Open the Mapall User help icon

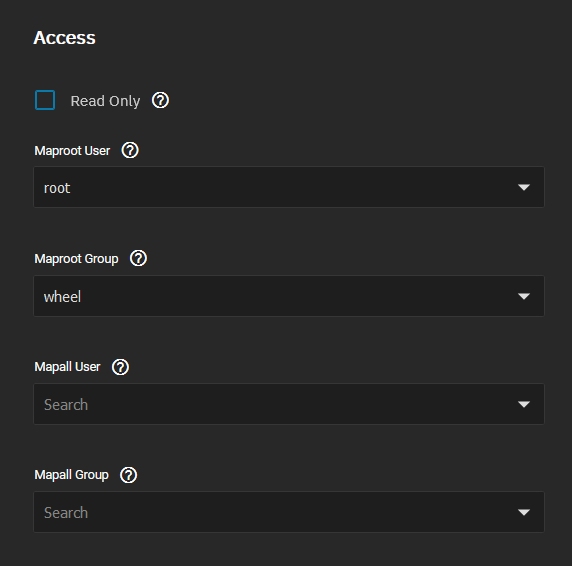tap(120, 367)
